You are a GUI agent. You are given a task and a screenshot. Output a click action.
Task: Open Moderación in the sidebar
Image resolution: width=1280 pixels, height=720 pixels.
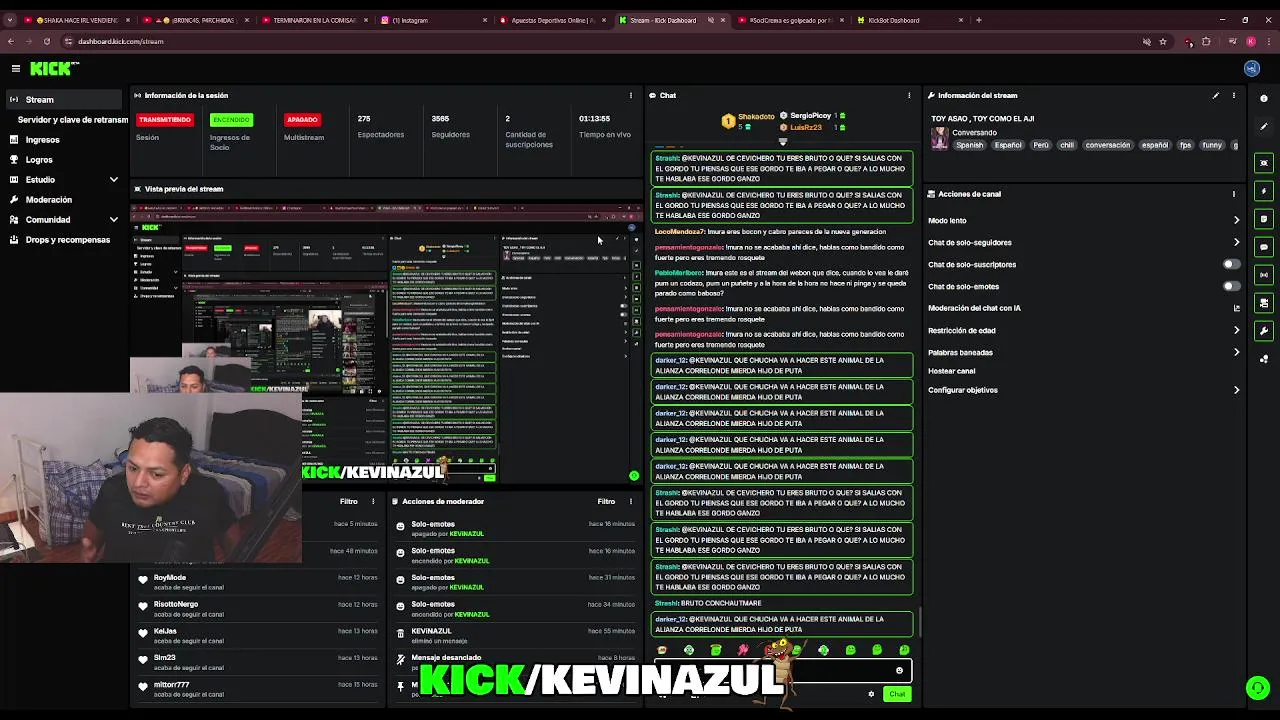point(48,199)
